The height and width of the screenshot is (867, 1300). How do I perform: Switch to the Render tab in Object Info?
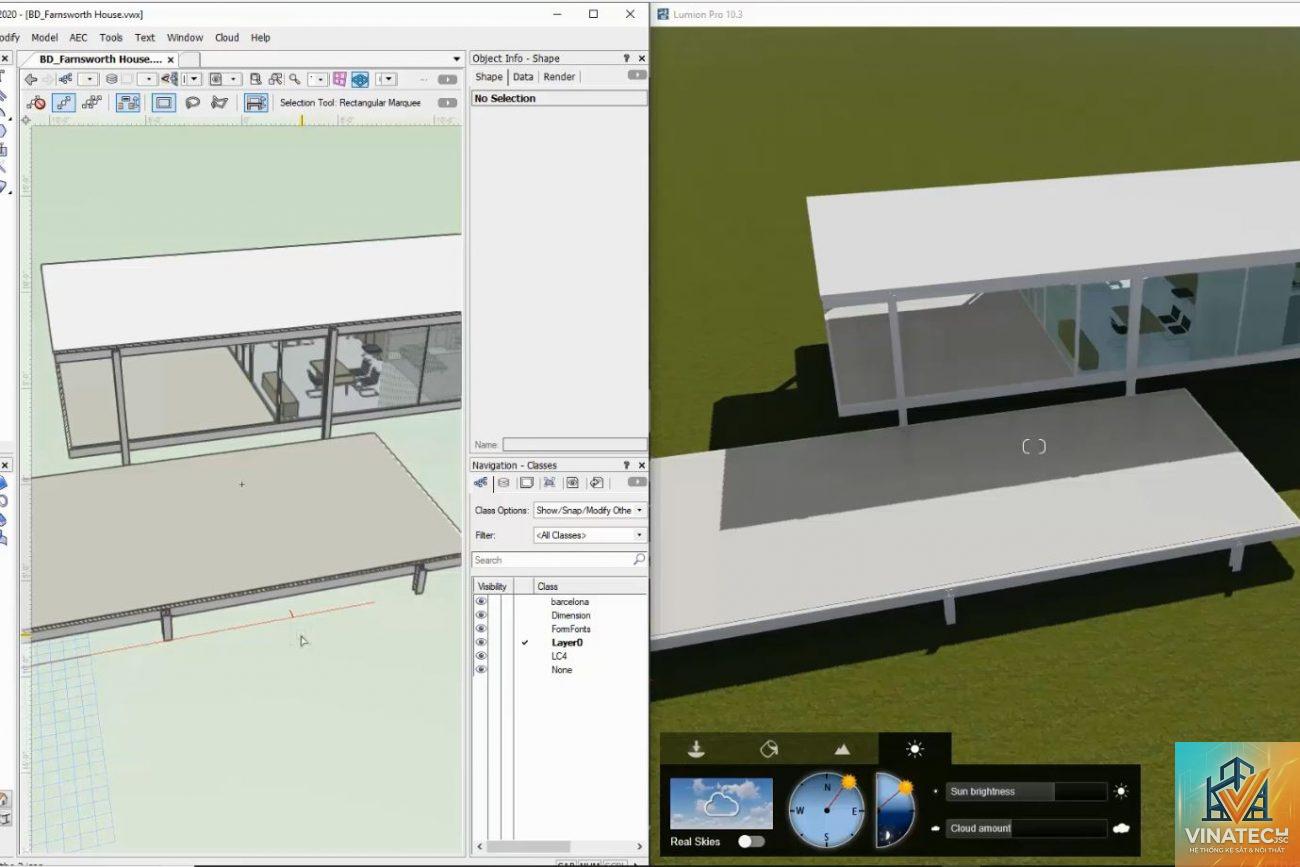tap(559, 77)
